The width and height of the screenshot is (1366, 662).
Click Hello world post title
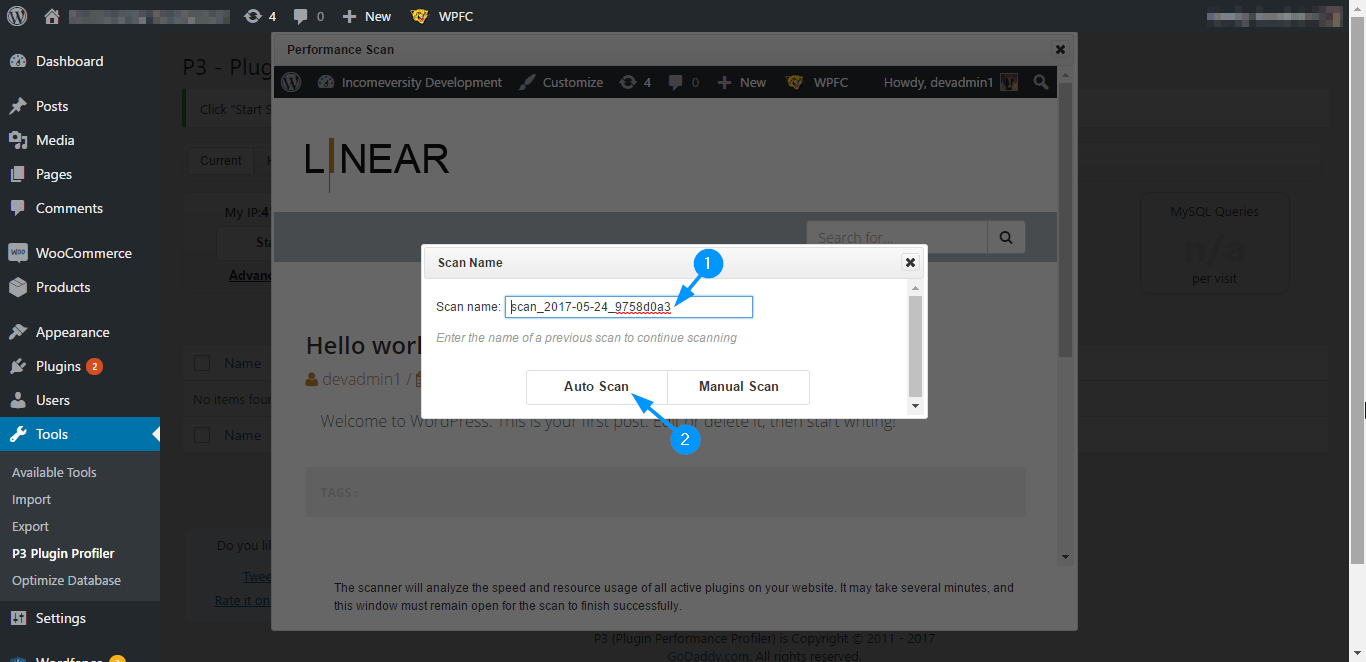363,345
